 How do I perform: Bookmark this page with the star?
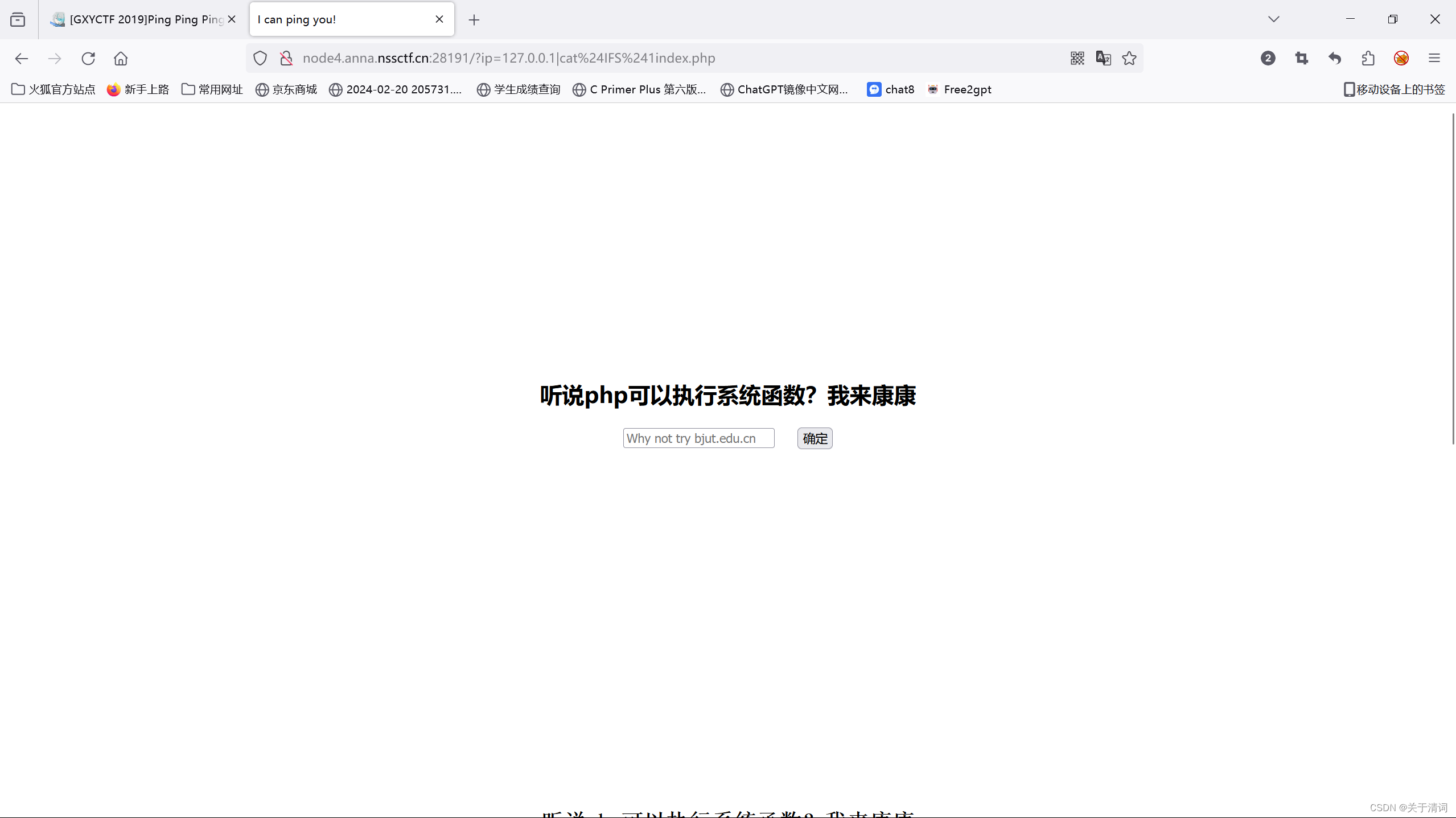click(x=1129, y=58)
